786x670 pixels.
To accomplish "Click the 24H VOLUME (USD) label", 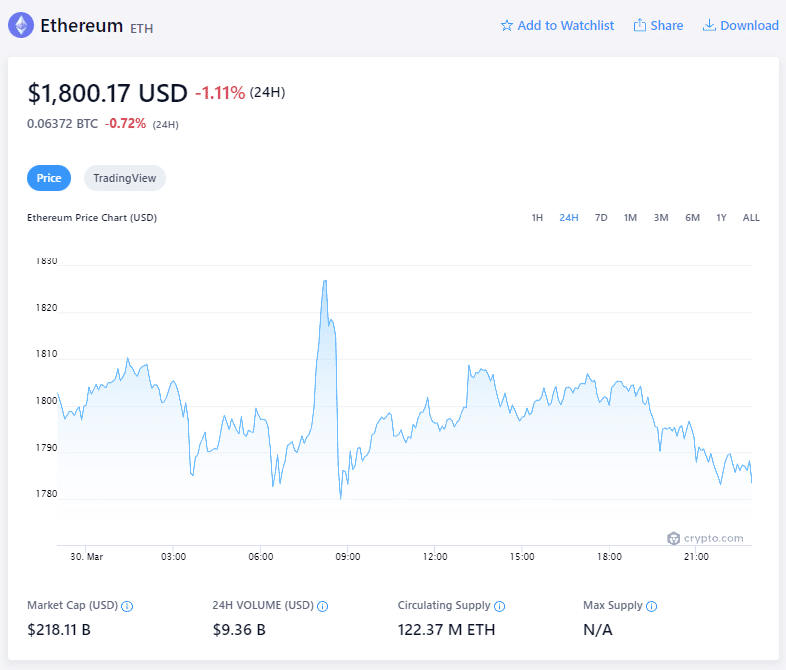I will [263, 605].
